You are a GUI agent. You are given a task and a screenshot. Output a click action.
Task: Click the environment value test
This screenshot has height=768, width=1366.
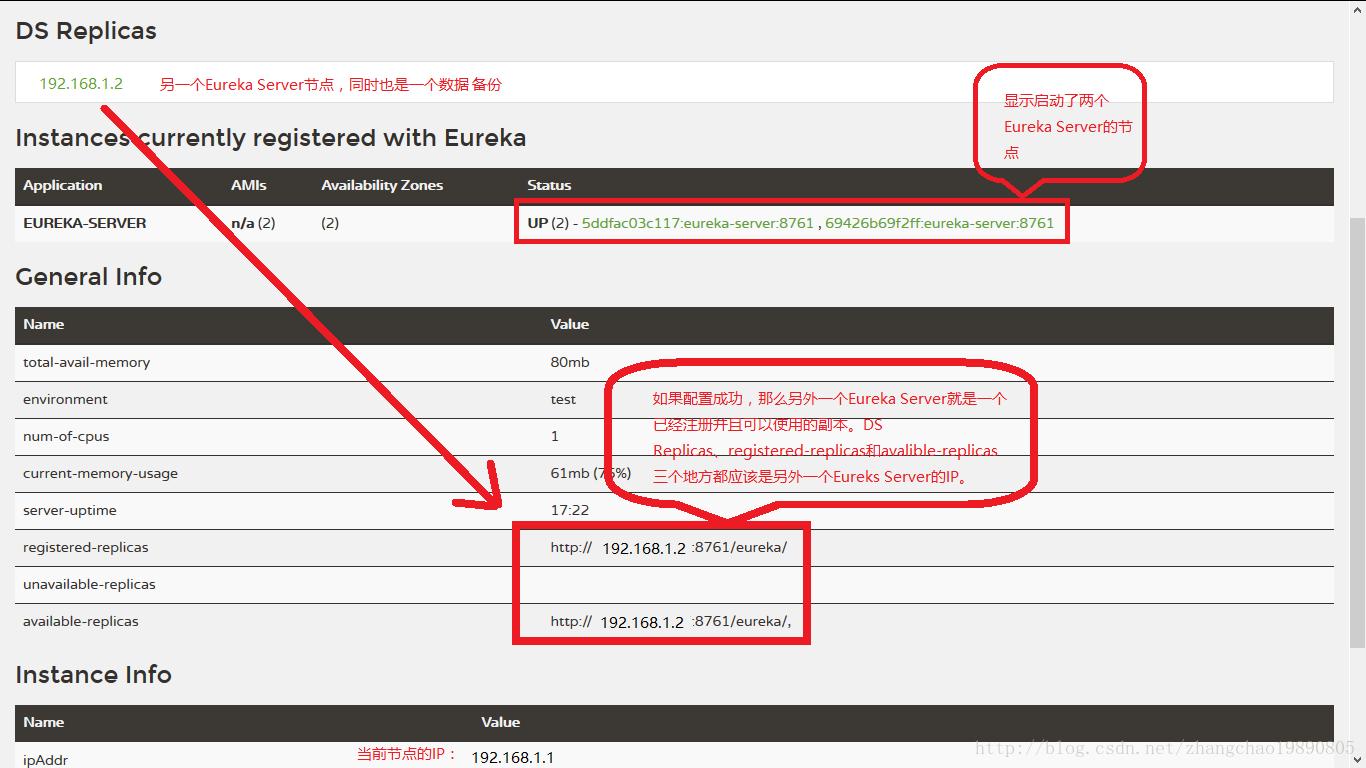click(563, 399)
